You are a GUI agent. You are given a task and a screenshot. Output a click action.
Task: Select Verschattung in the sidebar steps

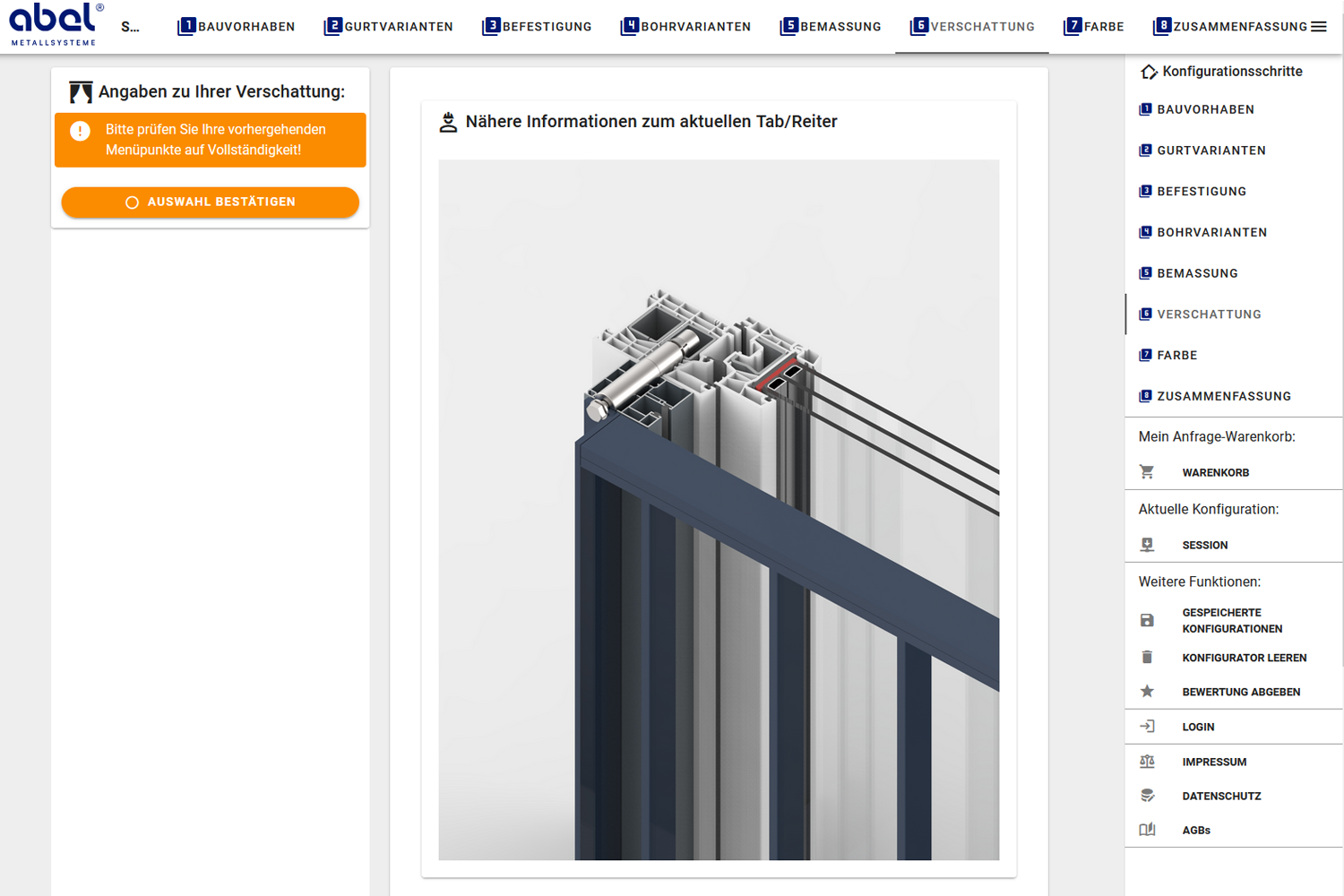click(x=1234, y=314)
